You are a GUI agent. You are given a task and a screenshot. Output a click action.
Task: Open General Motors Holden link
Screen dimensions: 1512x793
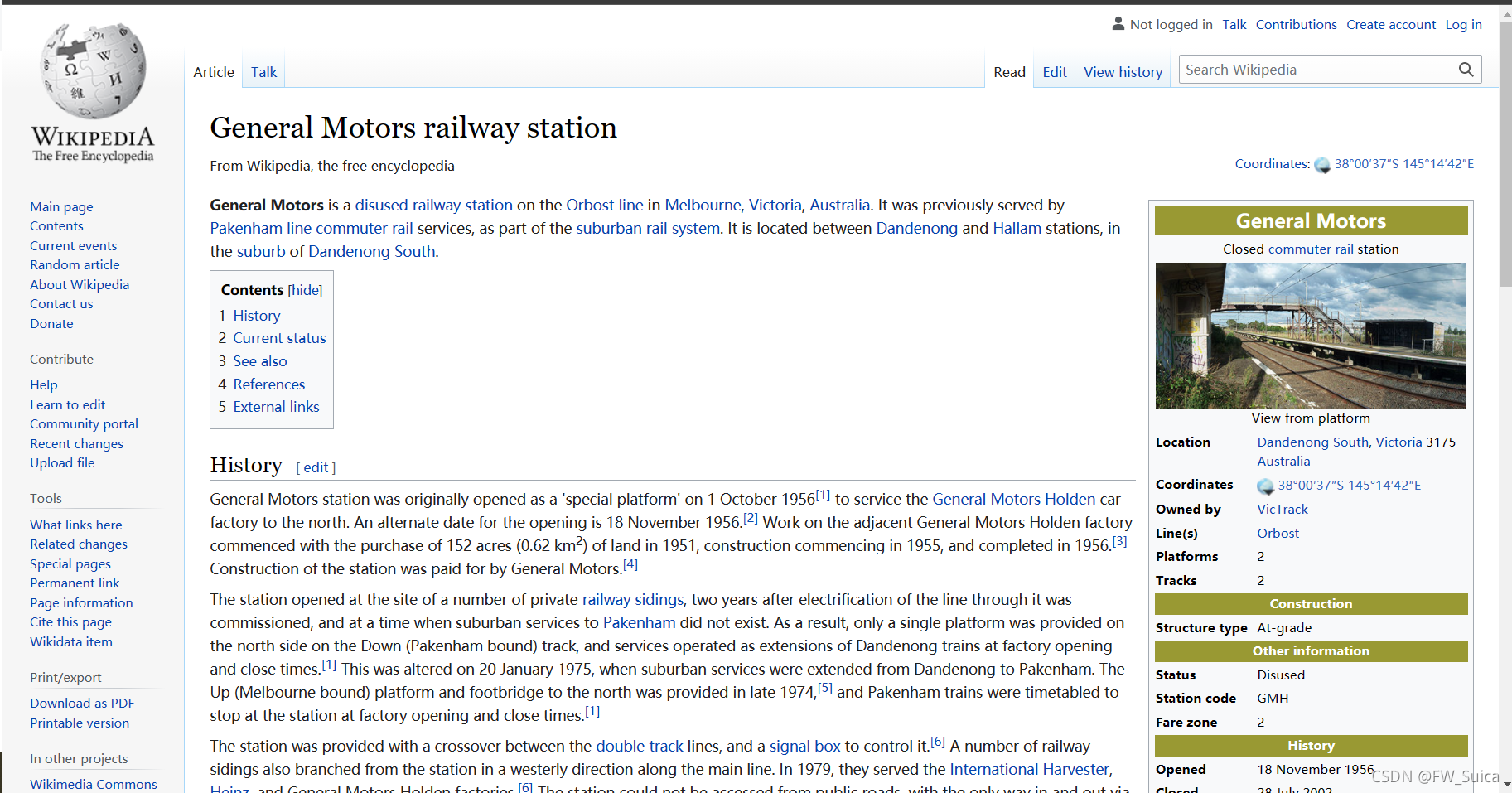(x=1014, y=499)
